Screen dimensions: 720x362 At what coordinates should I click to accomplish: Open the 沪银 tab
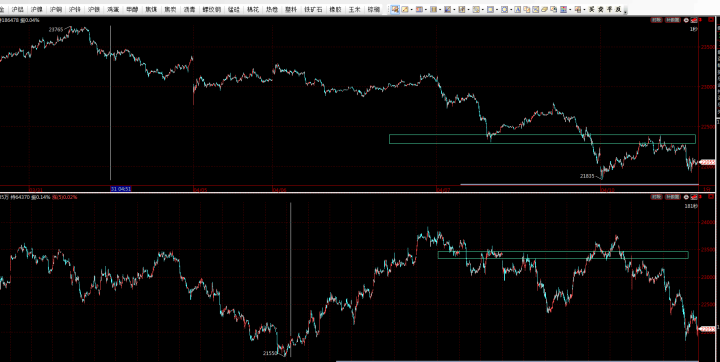(94, 9)
